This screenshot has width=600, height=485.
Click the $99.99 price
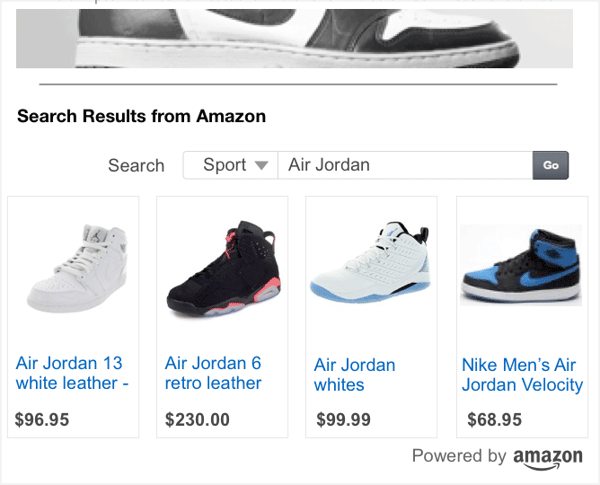tap(342, 419)
